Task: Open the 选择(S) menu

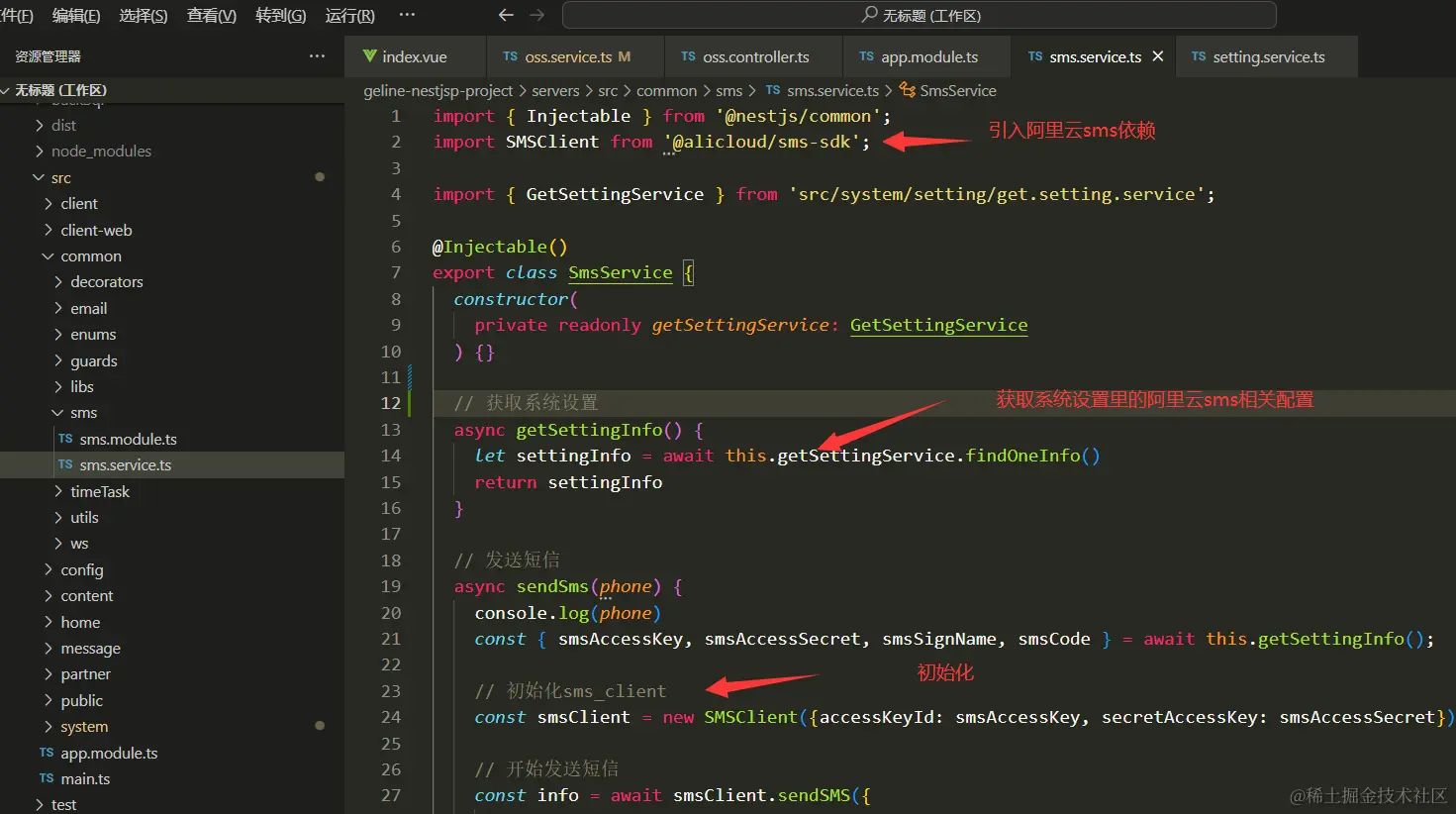Action: click(144, 15)
